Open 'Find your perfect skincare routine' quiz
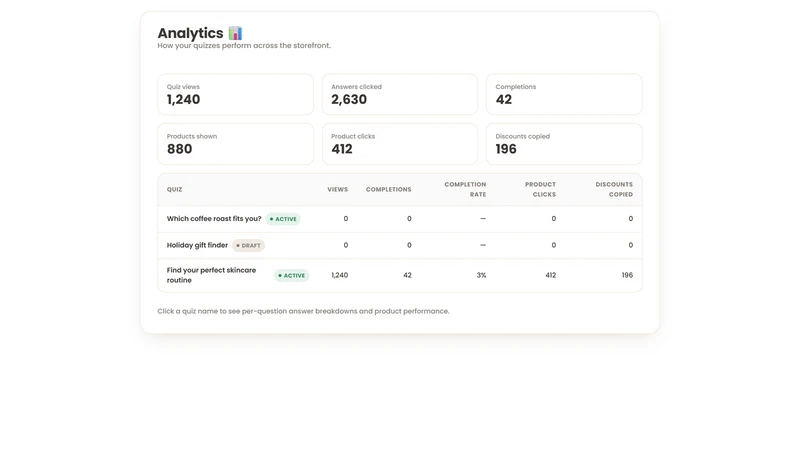This screenshot has width=800, height=450. tap(211, 275)
